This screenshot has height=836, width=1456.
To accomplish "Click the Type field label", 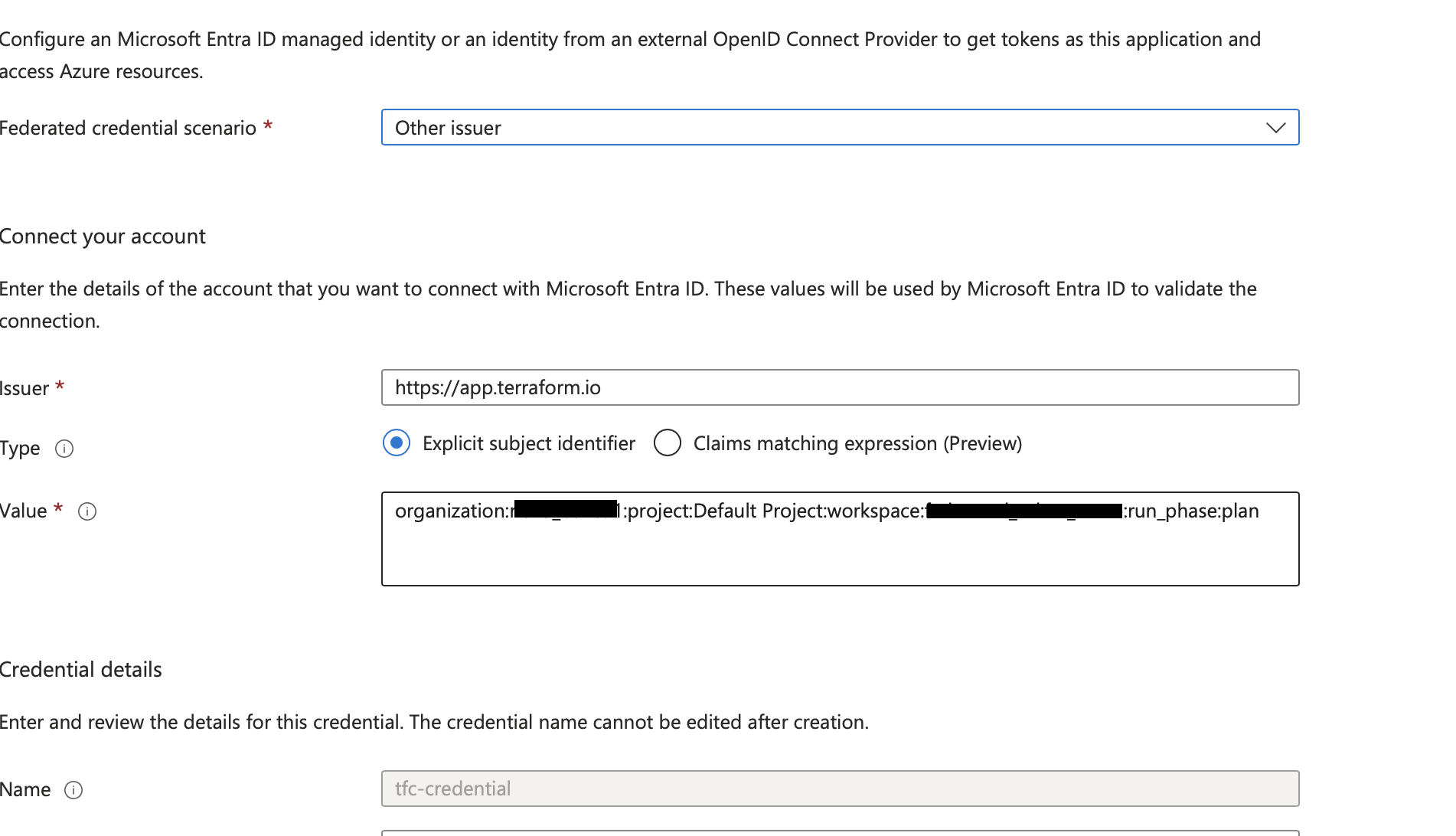I will [20, 448].
